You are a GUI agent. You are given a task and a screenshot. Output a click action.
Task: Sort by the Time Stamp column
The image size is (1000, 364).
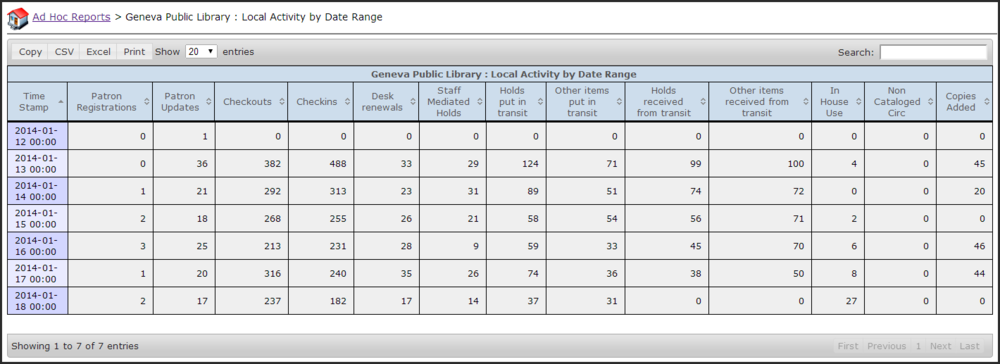click(x=38, y=101)
